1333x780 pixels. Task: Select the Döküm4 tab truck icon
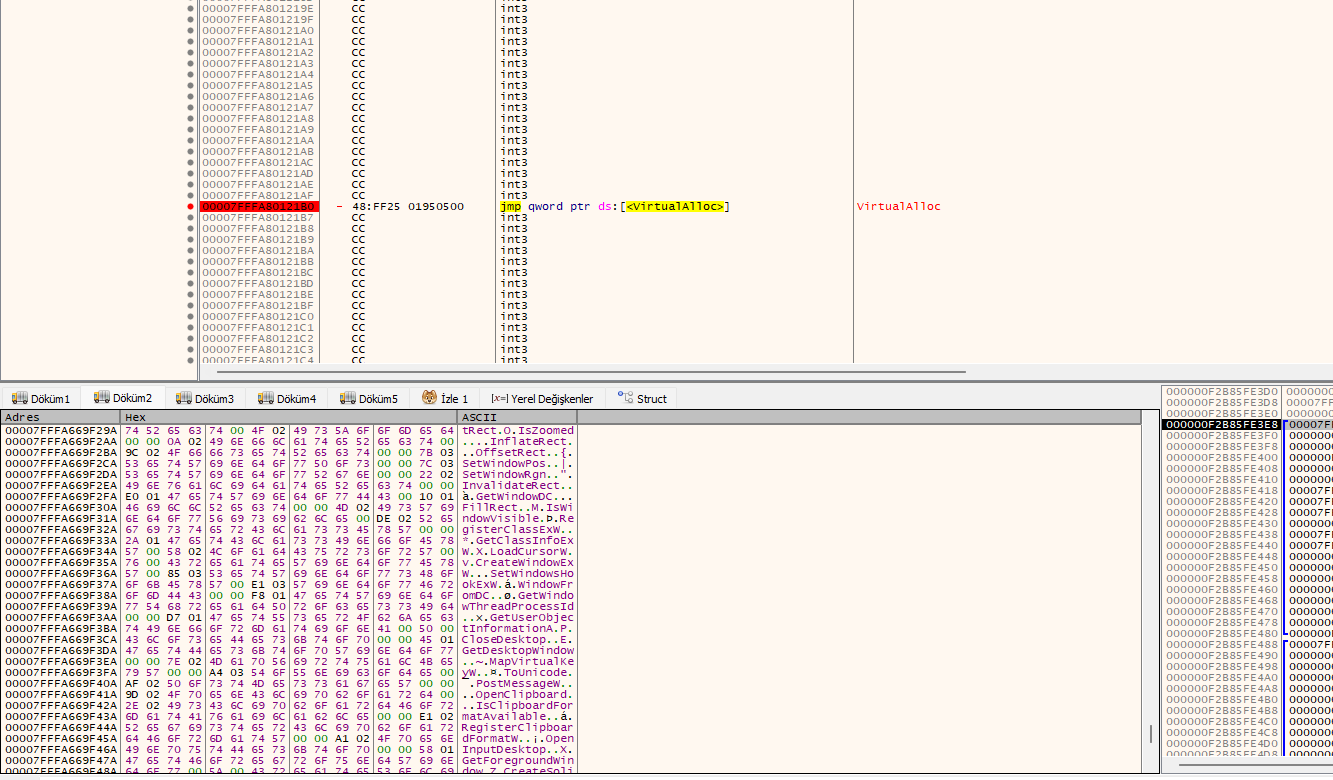coord(265,398)
